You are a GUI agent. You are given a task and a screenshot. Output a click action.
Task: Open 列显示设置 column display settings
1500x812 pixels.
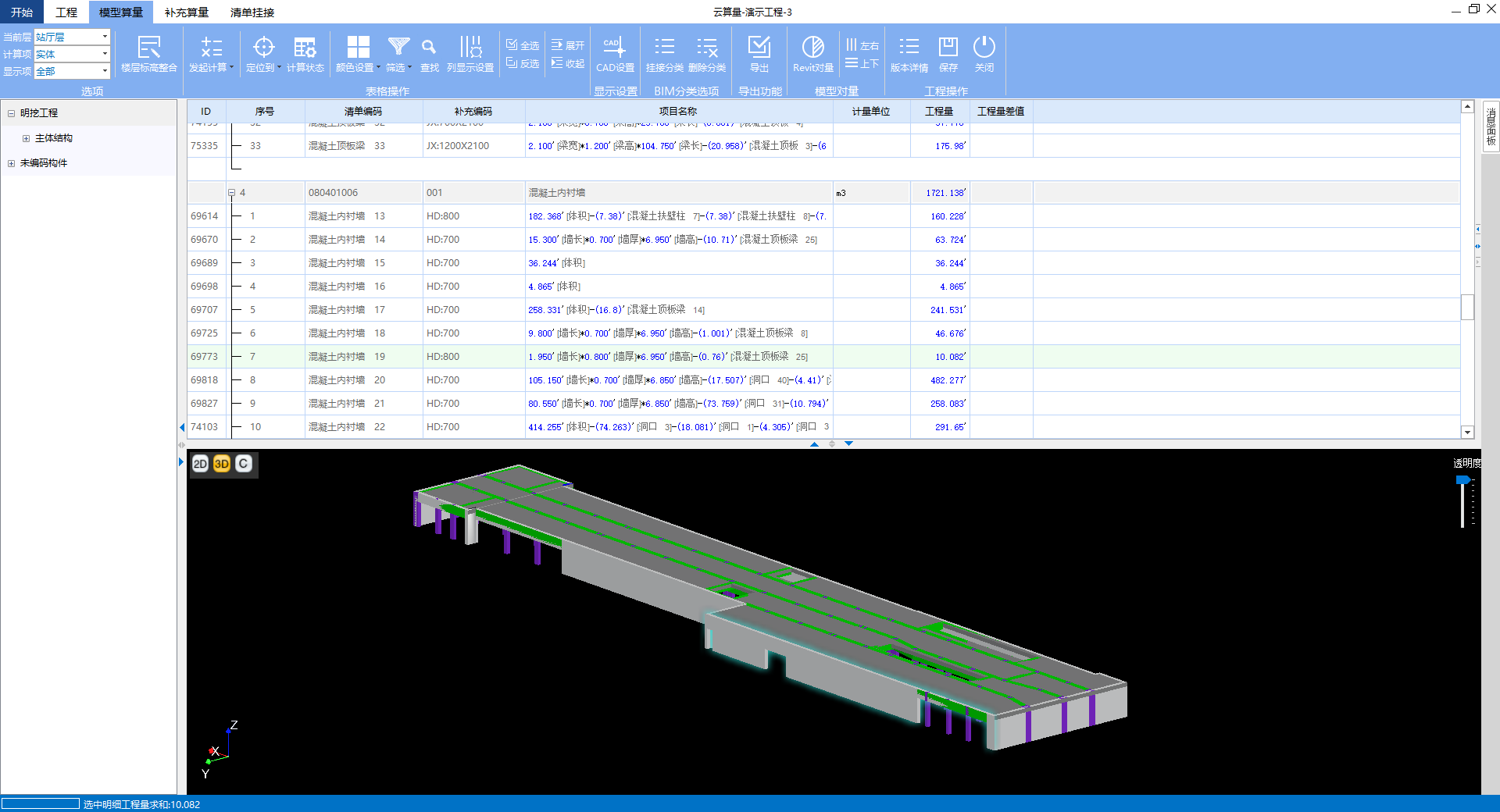(470, 48)
